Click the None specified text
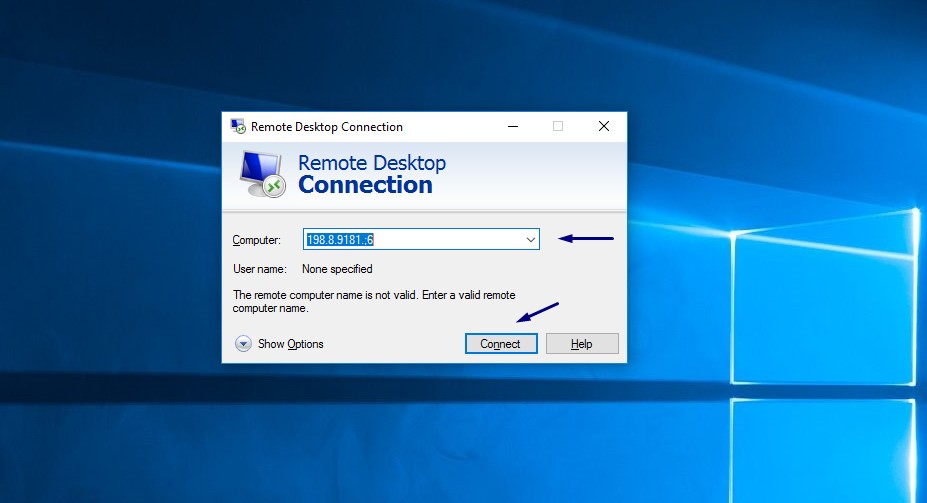The width and height of the screenshot is (927, 503). (337, 269)
